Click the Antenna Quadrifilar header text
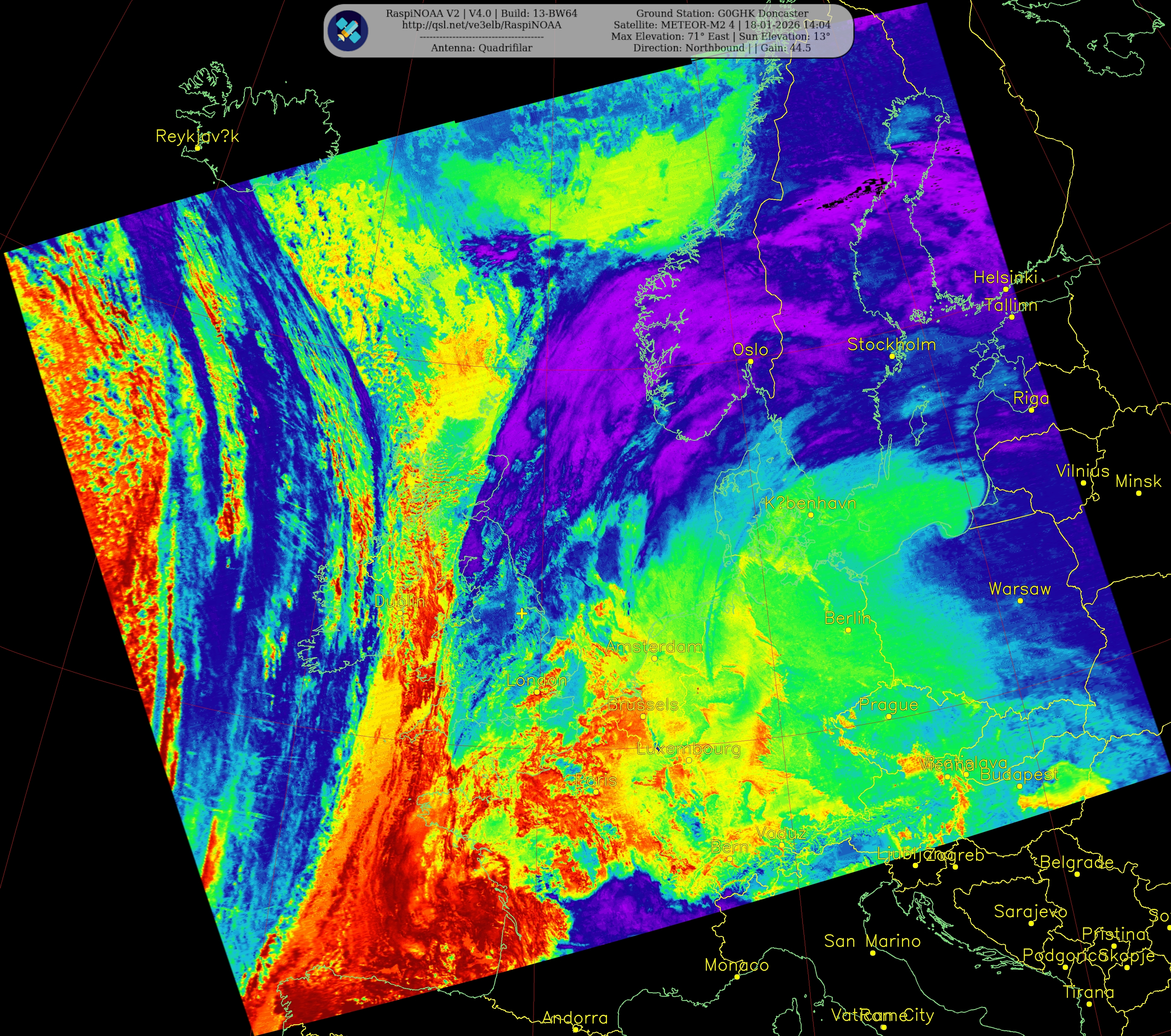Image resolution: width=1171 pixels, height=1036 pixels. pos(481,48)
